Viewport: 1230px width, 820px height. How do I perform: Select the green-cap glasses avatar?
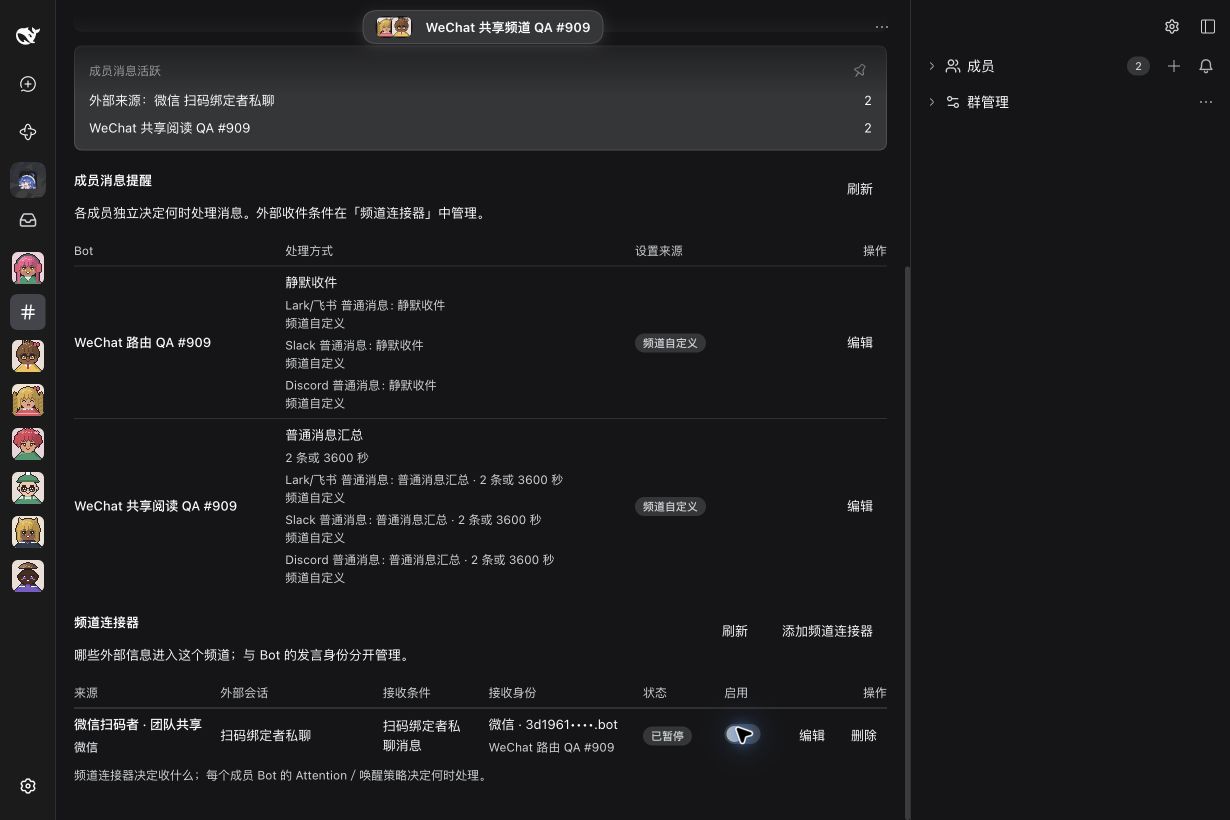coord(28,488)
